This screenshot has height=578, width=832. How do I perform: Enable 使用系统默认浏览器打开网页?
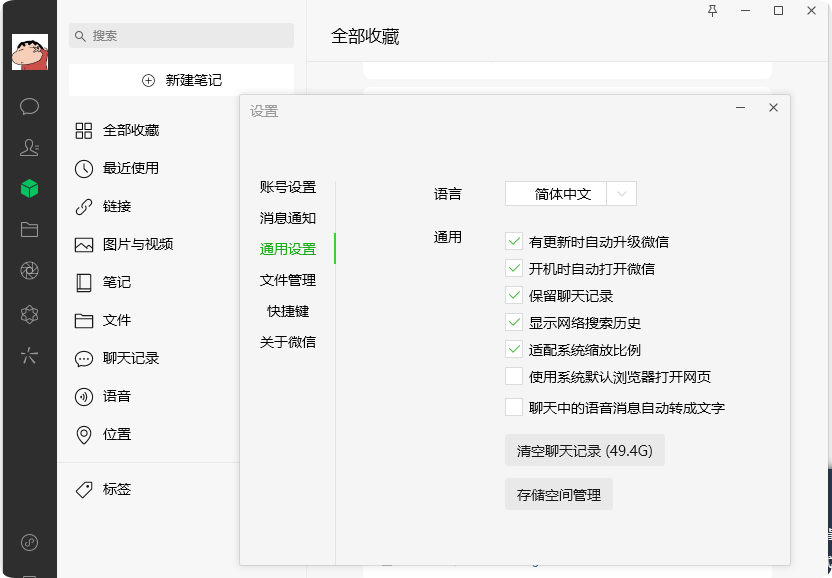coord(514,377)
